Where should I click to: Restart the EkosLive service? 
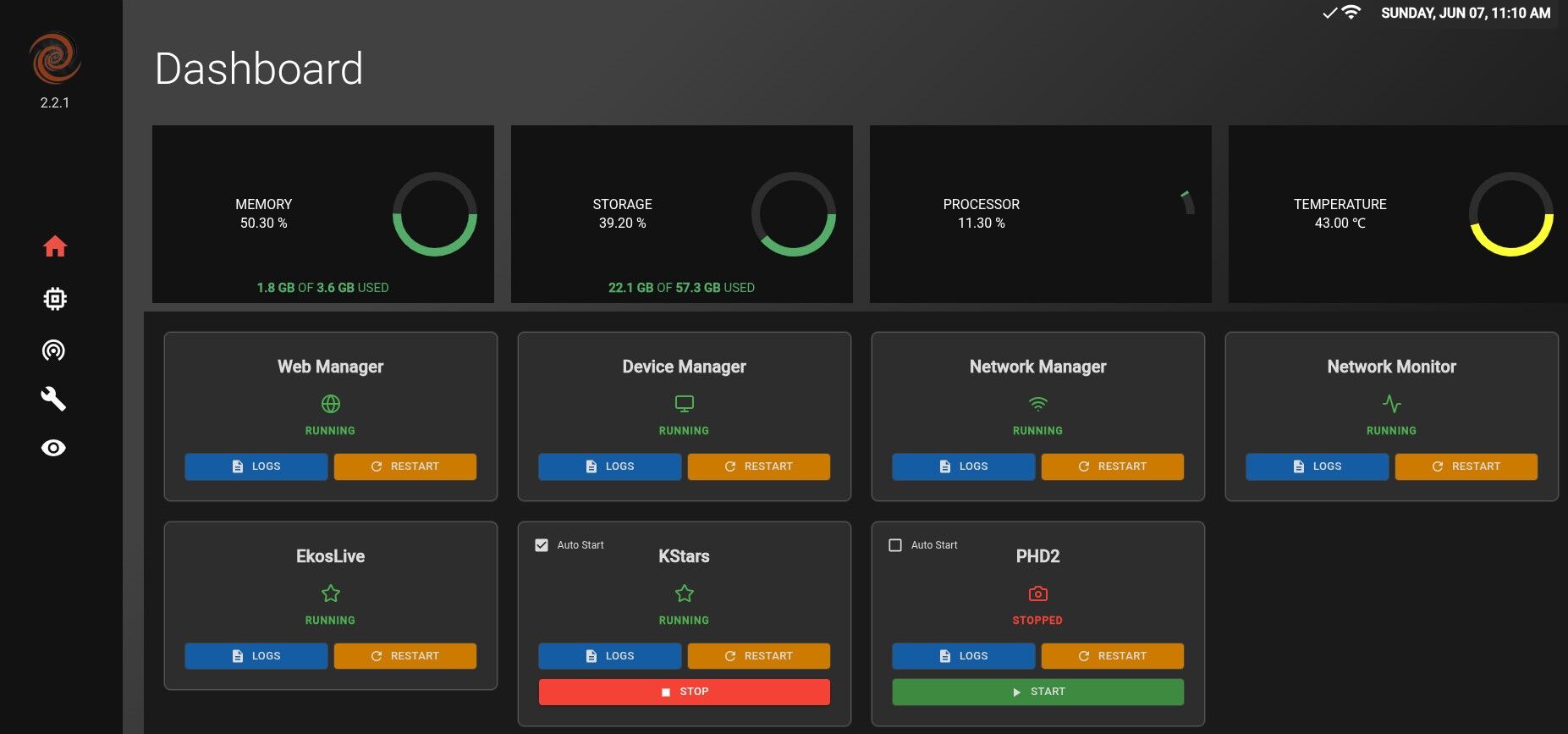point(405,656)
